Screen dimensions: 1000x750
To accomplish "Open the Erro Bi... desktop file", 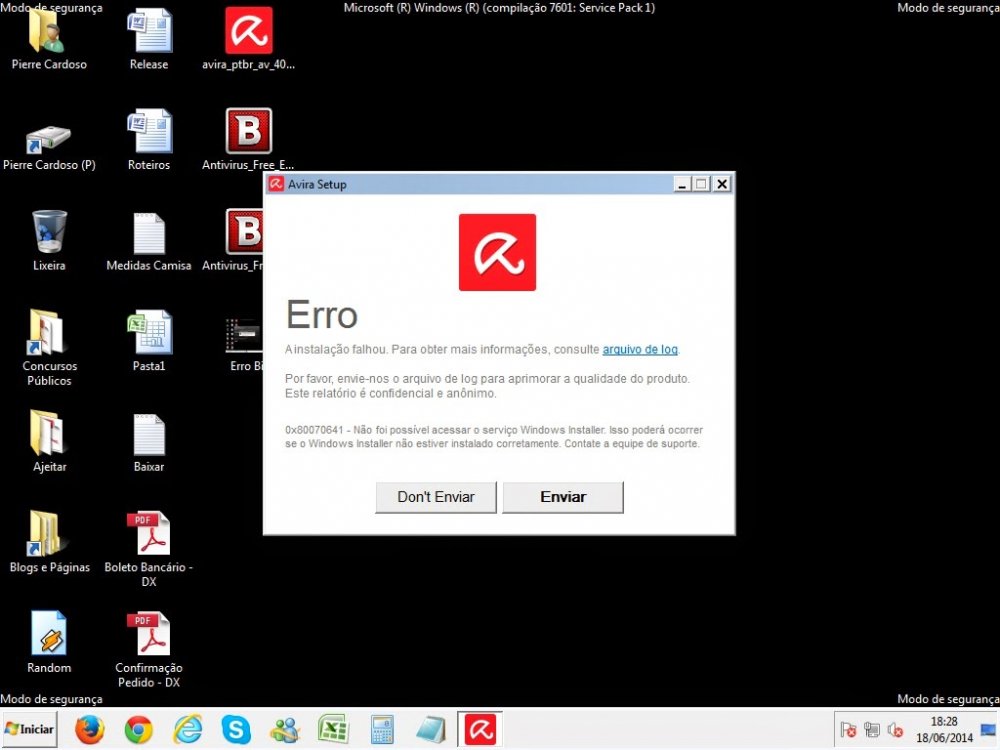I will coord(245,344).
